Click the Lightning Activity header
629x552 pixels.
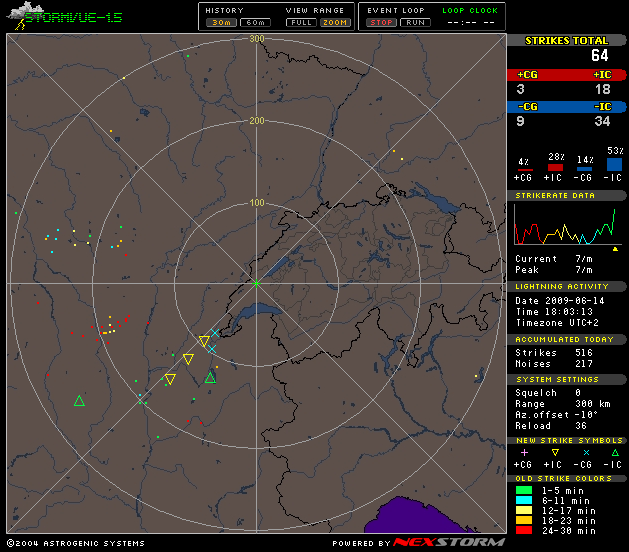click(x=566, y=286)
